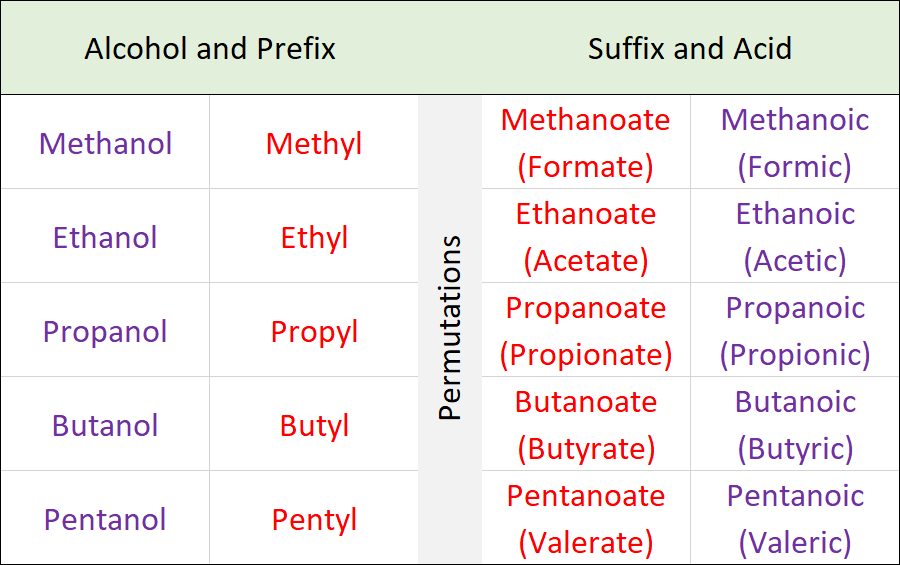
Task: Click the vertical Permutations cell
Action: point(450,329)
